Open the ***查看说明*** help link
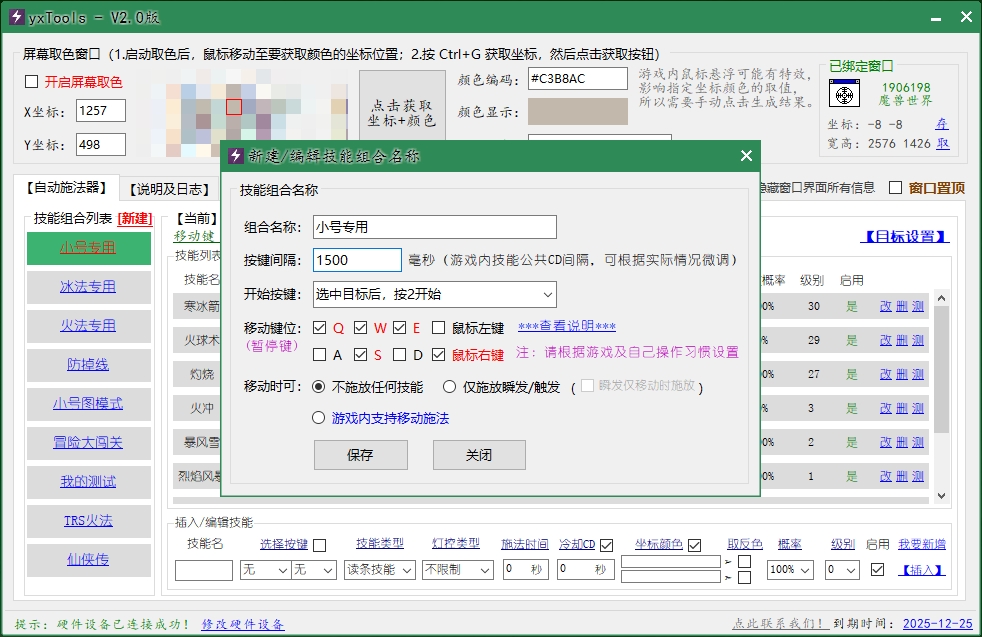Image resolution: width=982 pixels, height=637 pixels. tap(566, 327)
